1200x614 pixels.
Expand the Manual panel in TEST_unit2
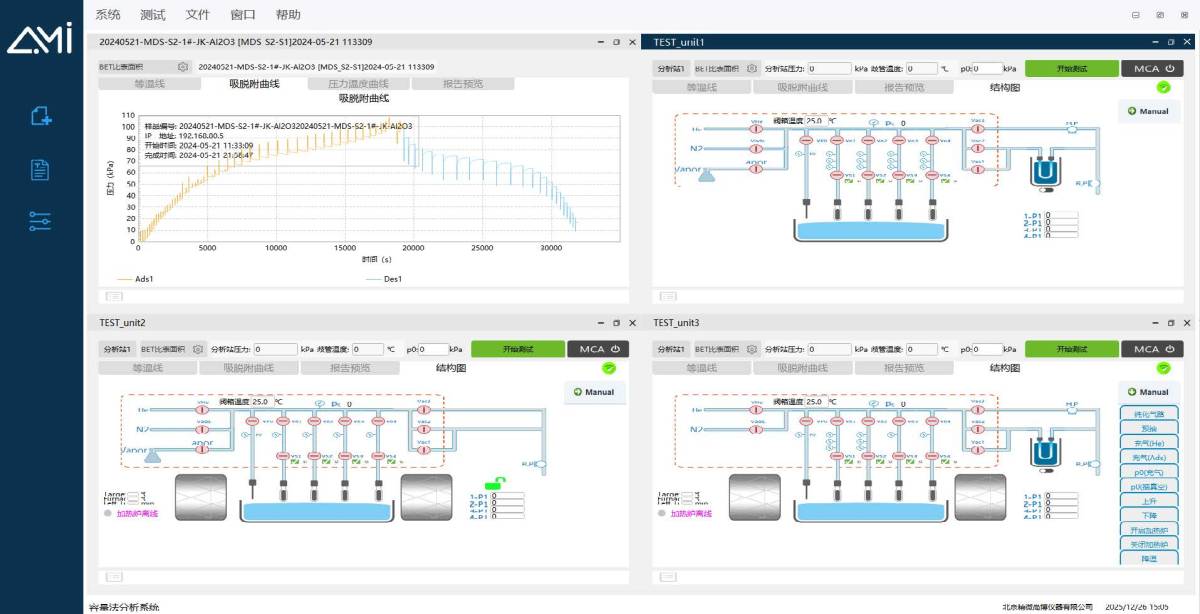click(595, 392)
